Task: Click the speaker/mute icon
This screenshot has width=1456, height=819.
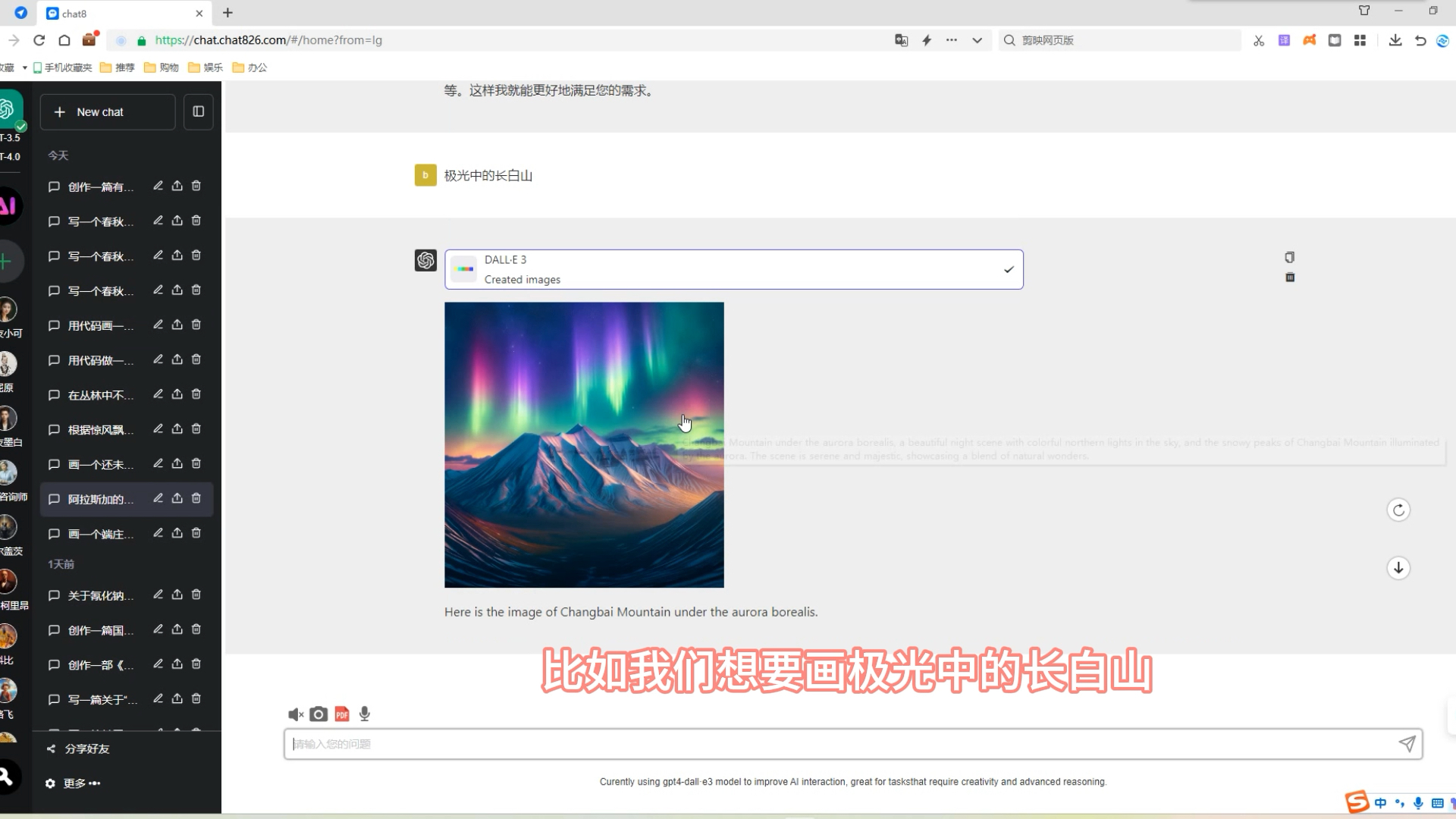Action: (296, 713)
